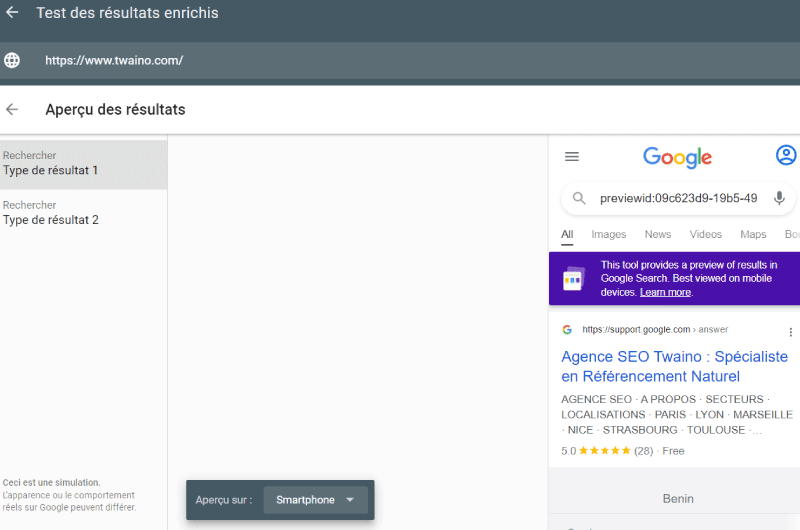Open Agence SEO Twaino result title
This screenshot has width=800, height=530.
tap(674, 366)
